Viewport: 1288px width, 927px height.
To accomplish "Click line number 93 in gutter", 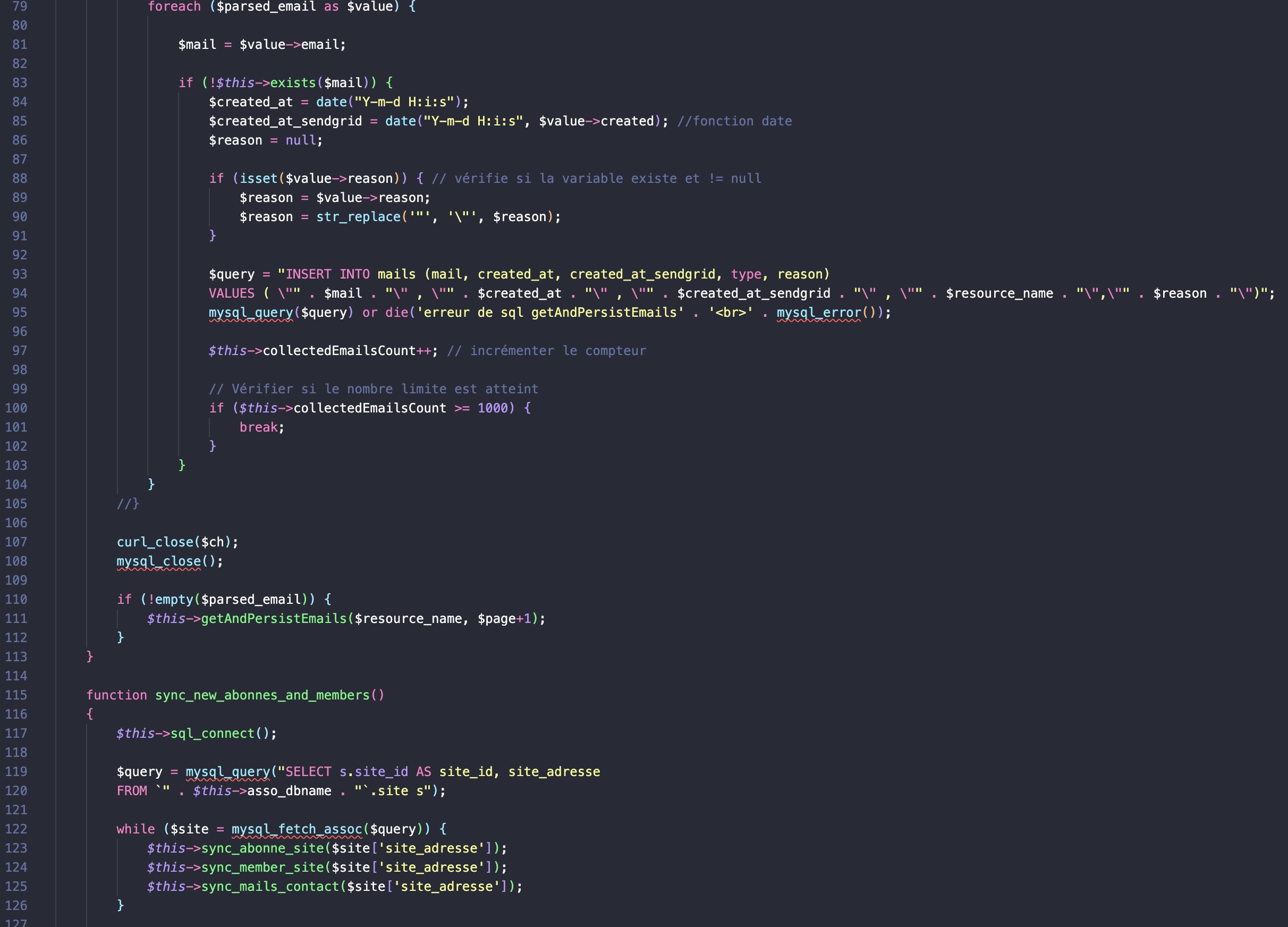I will (x=19, y=274).
